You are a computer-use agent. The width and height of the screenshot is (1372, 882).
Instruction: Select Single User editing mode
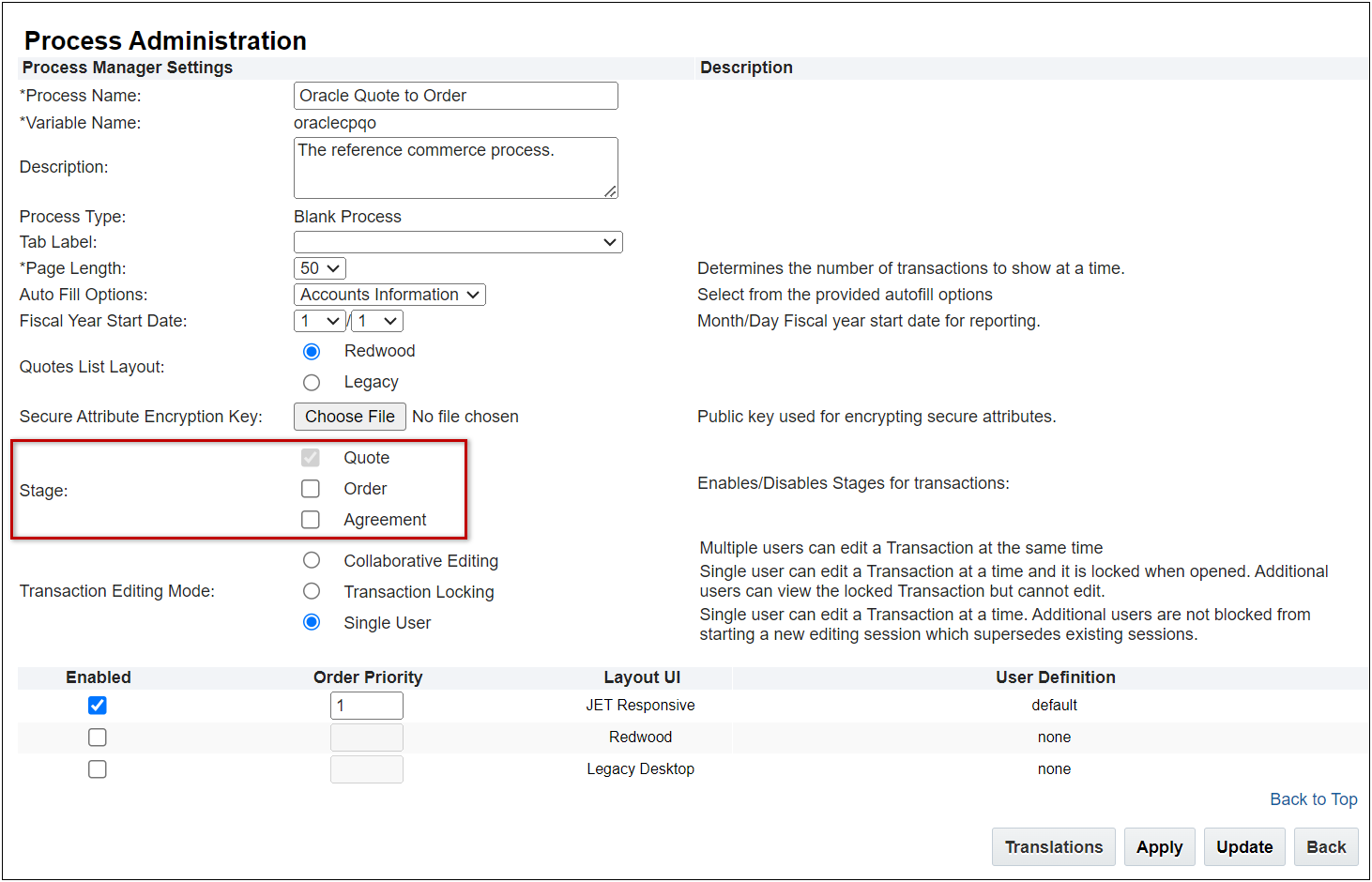pyautogui.click(x=312, y=622)
